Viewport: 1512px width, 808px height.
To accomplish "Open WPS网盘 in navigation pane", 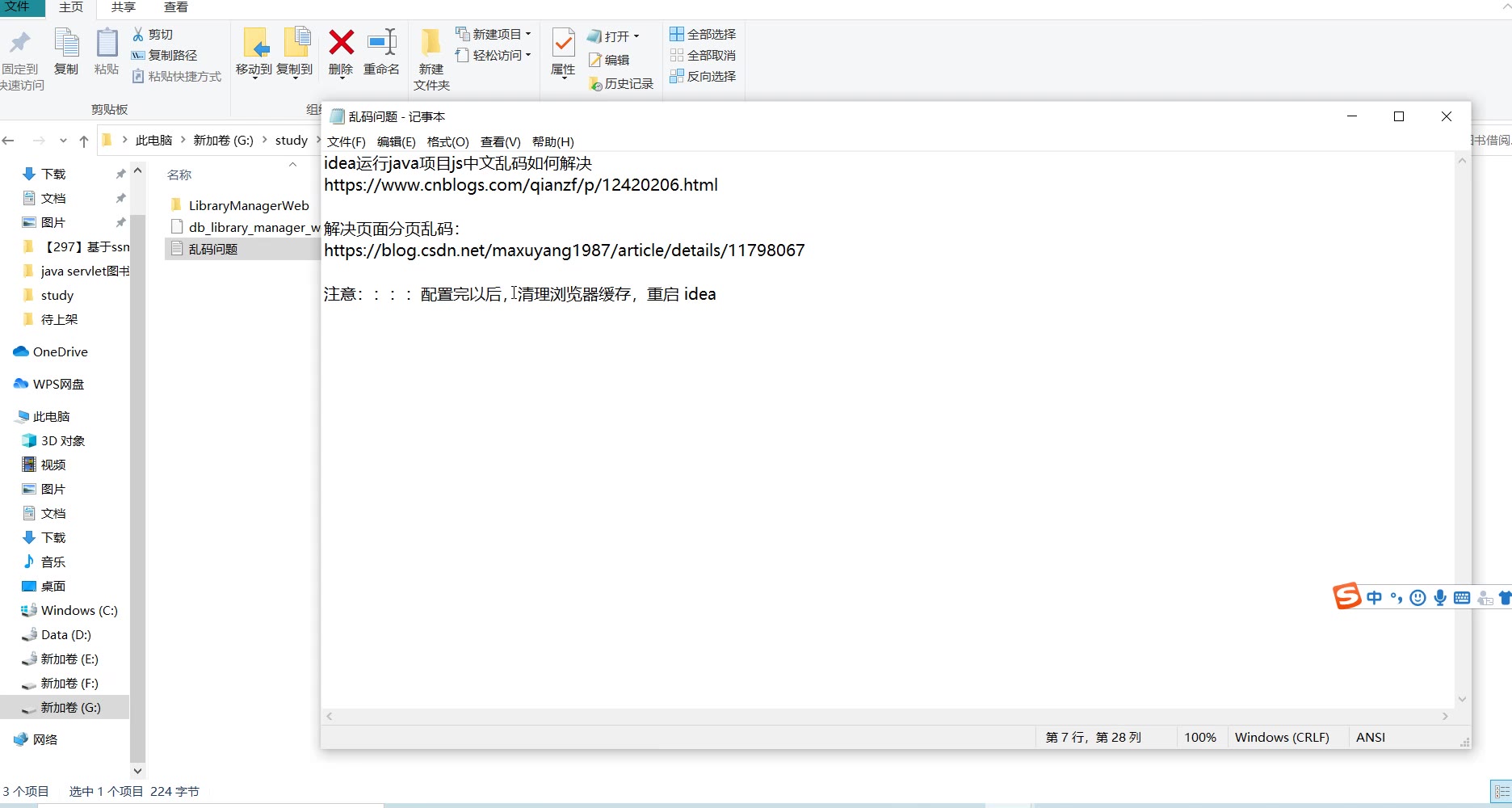I will pos(49,384).
